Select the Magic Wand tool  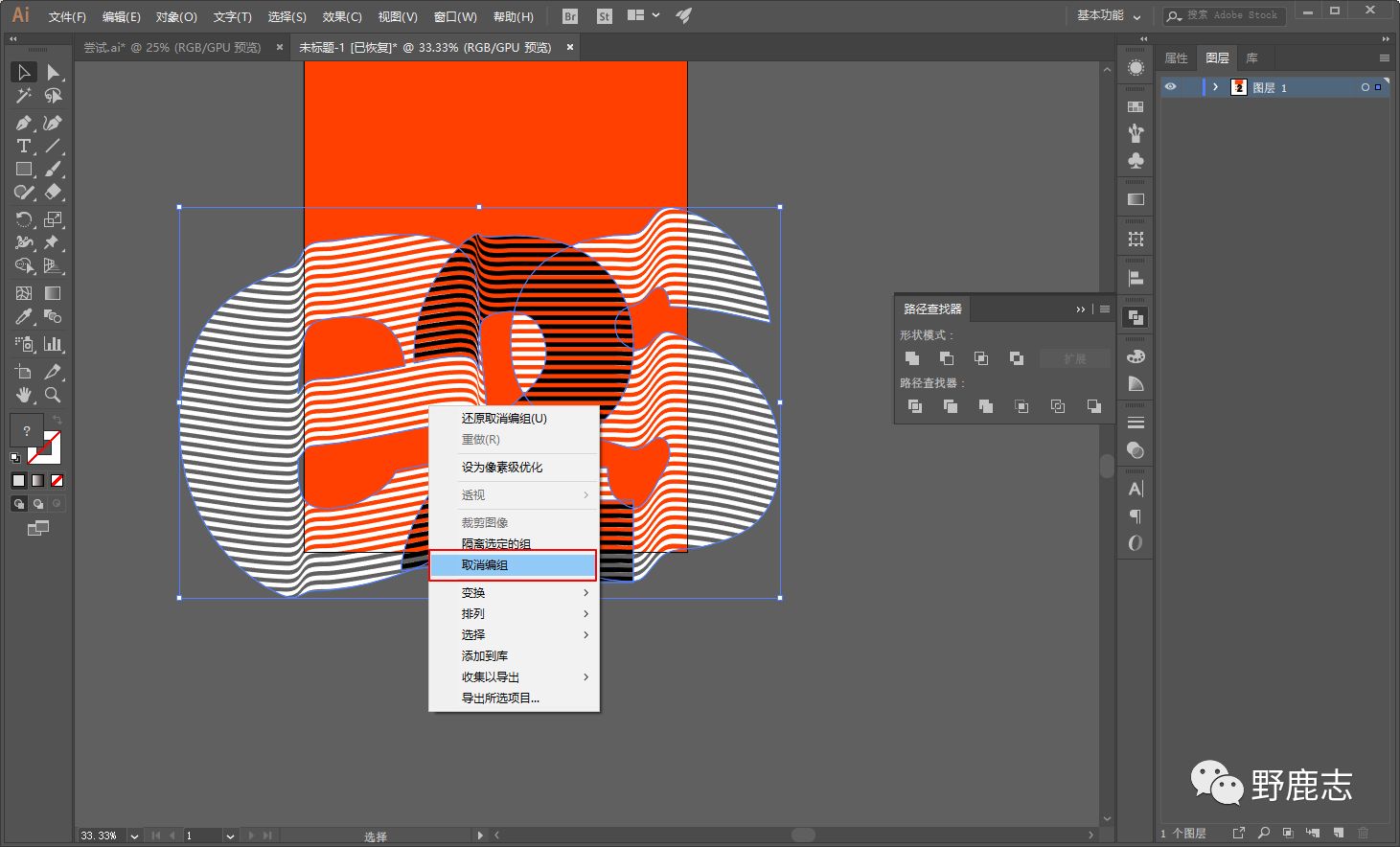click(x=23, y=96)
